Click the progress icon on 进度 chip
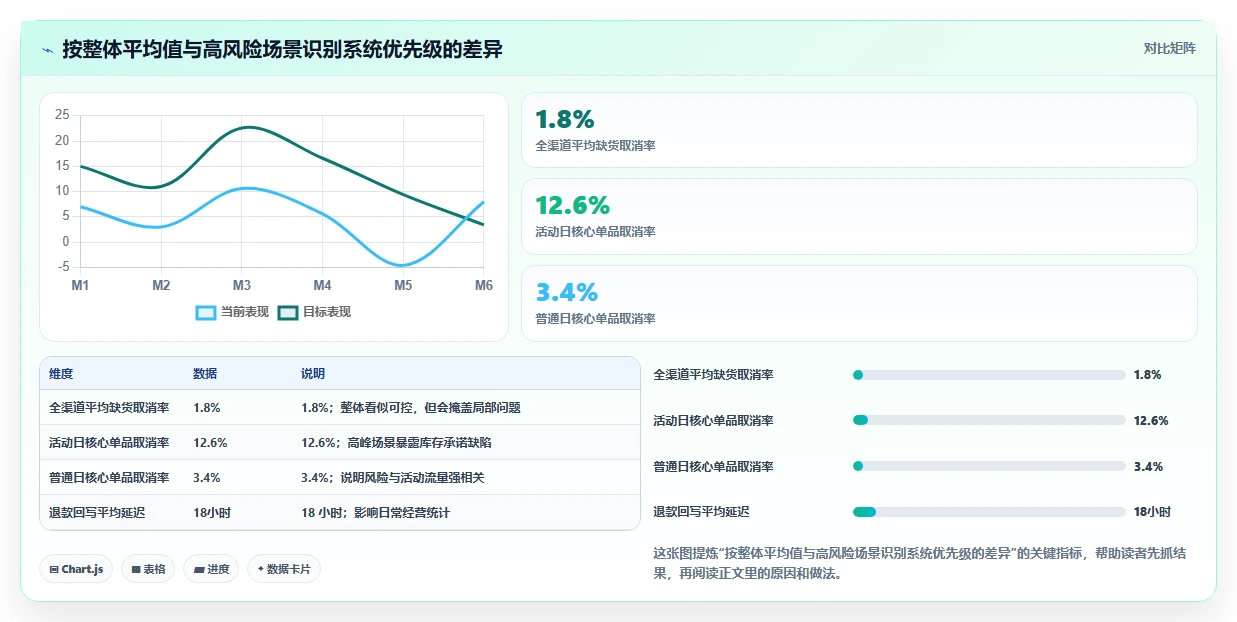This screenshot has width=1237, height=622. (x=199, y=569)
